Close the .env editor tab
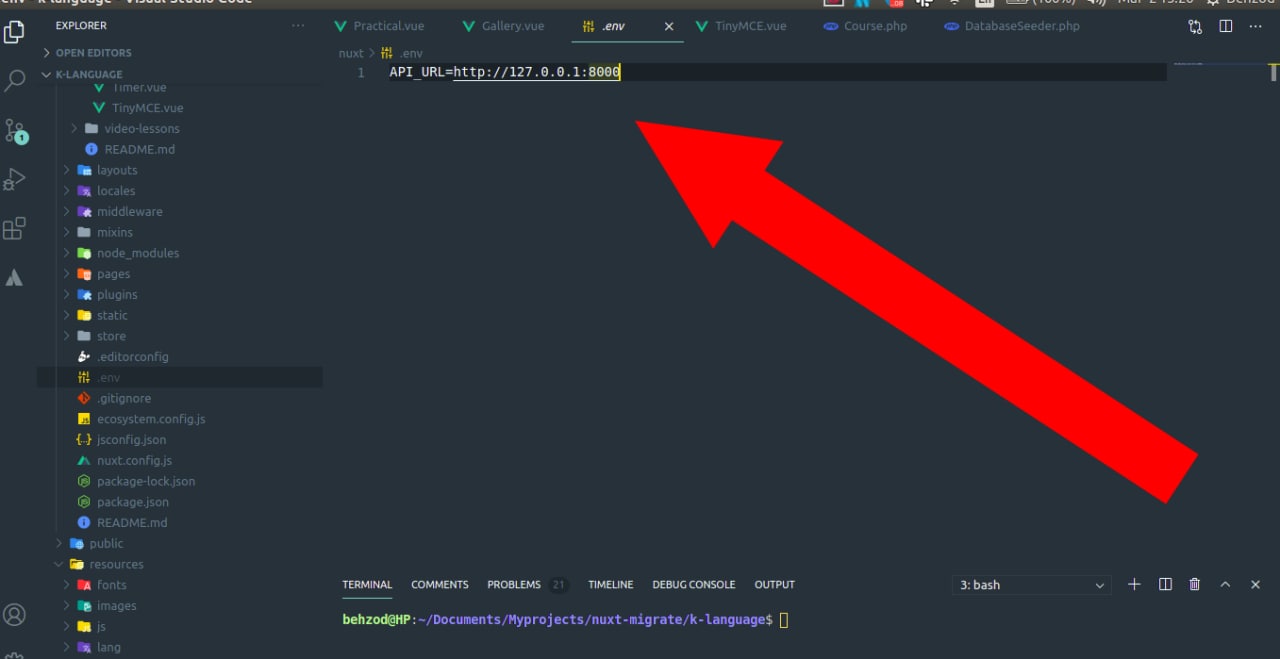 (669, 26)
